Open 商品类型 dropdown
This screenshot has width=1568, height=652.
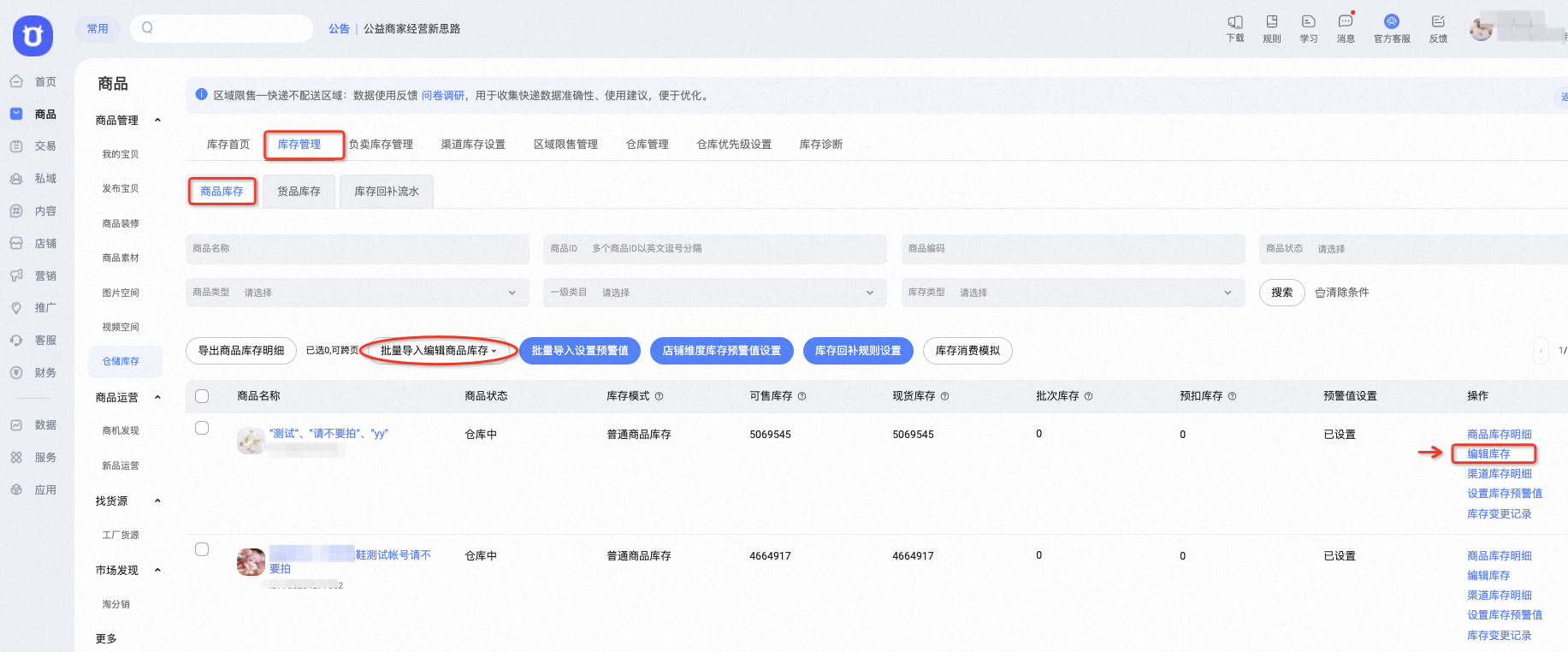click(357, 293)
